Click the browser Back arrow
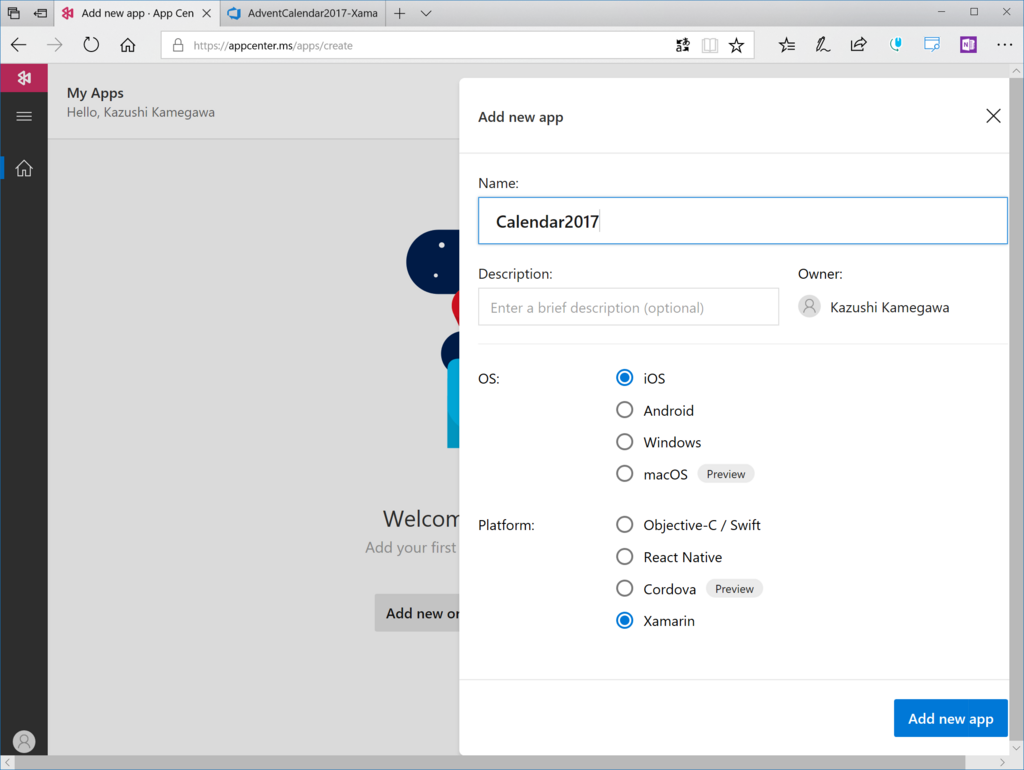Image resolution: width=1024 pixels, height=770 pixels. [19, 45]
